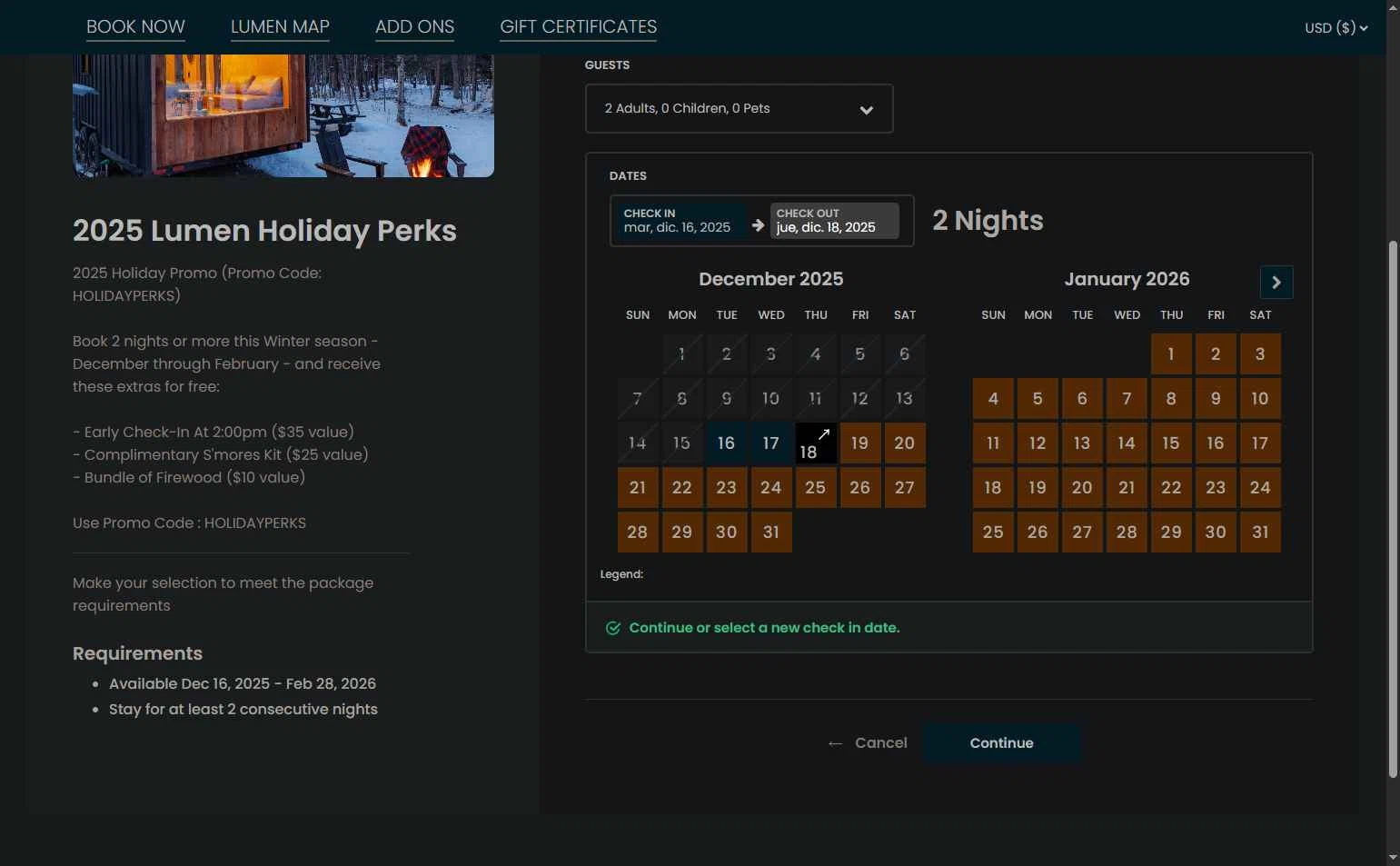The image size is (1400, 866).
Task: Pick January 22 in calendar
Action: pos(1171,488)
